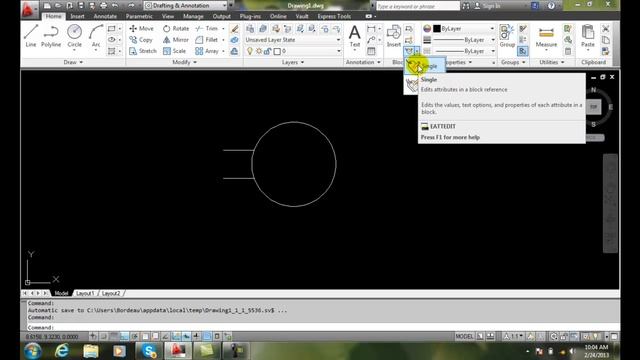Viewport: 640px width, 360px height.
Task: Open the Parametric ribbon tab
Action: click(139, 16)
